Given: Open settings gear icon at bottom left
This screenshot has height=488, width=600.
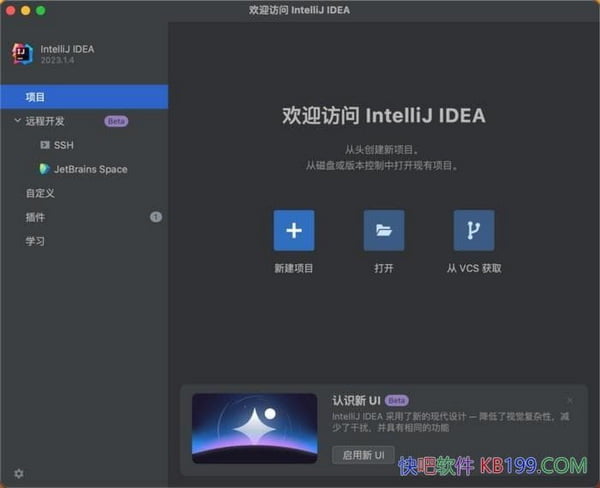Looking at the screenshot, I should (18, 473).
